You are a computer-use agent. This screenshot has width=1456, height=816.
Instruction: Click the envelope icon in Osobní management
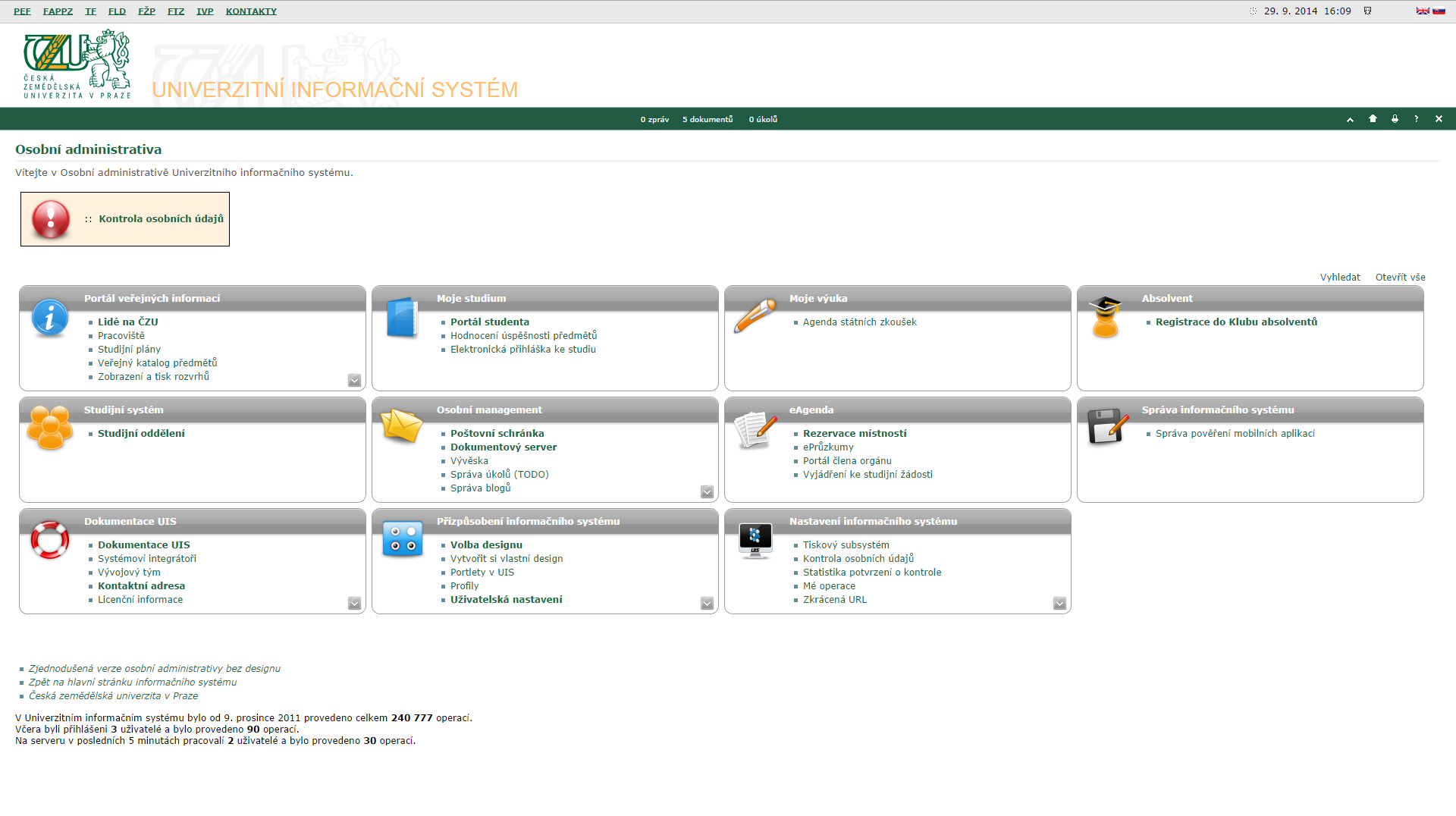pos(402,426)
